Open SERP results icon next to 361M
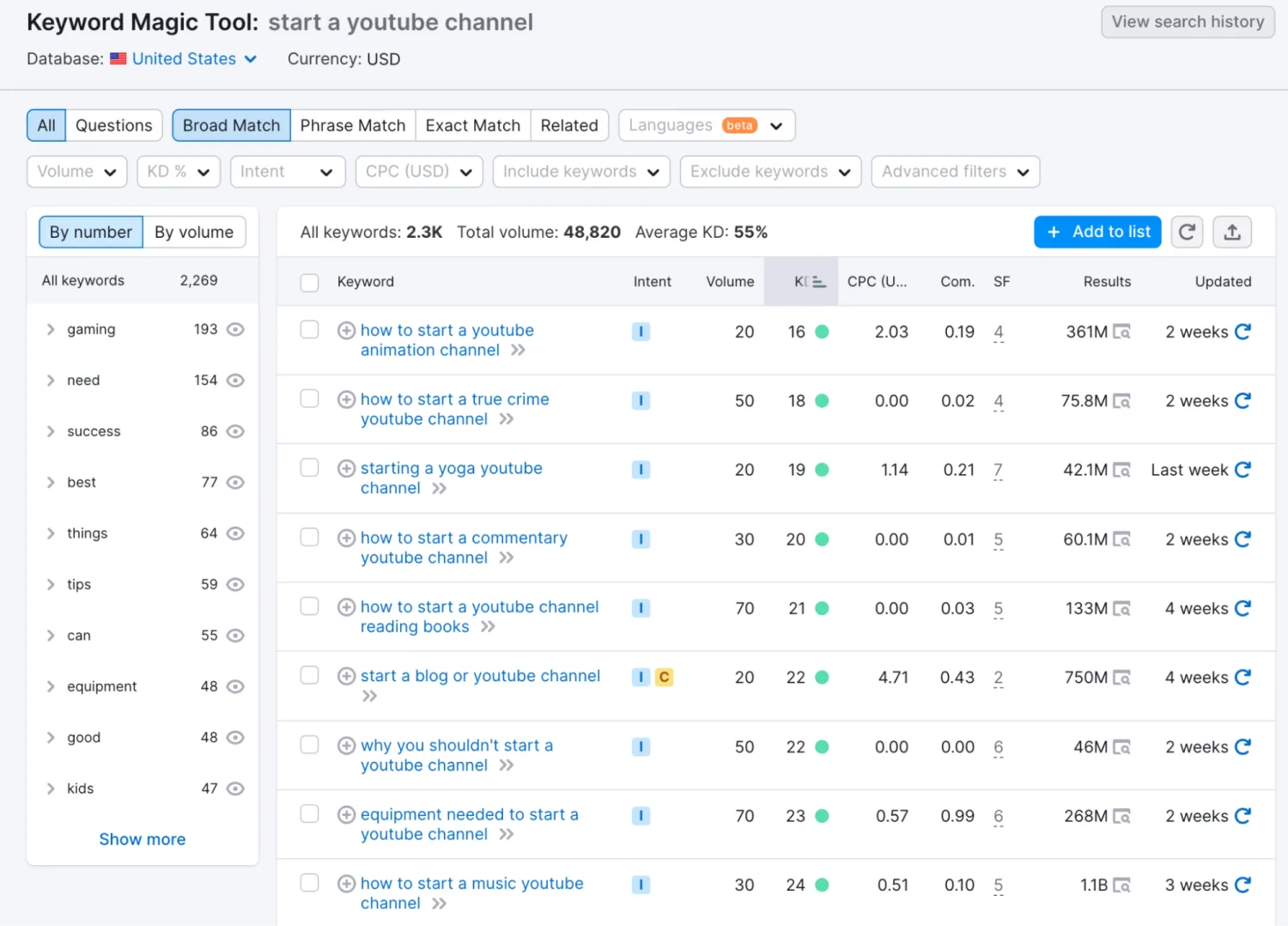 tap(1121, 332)
